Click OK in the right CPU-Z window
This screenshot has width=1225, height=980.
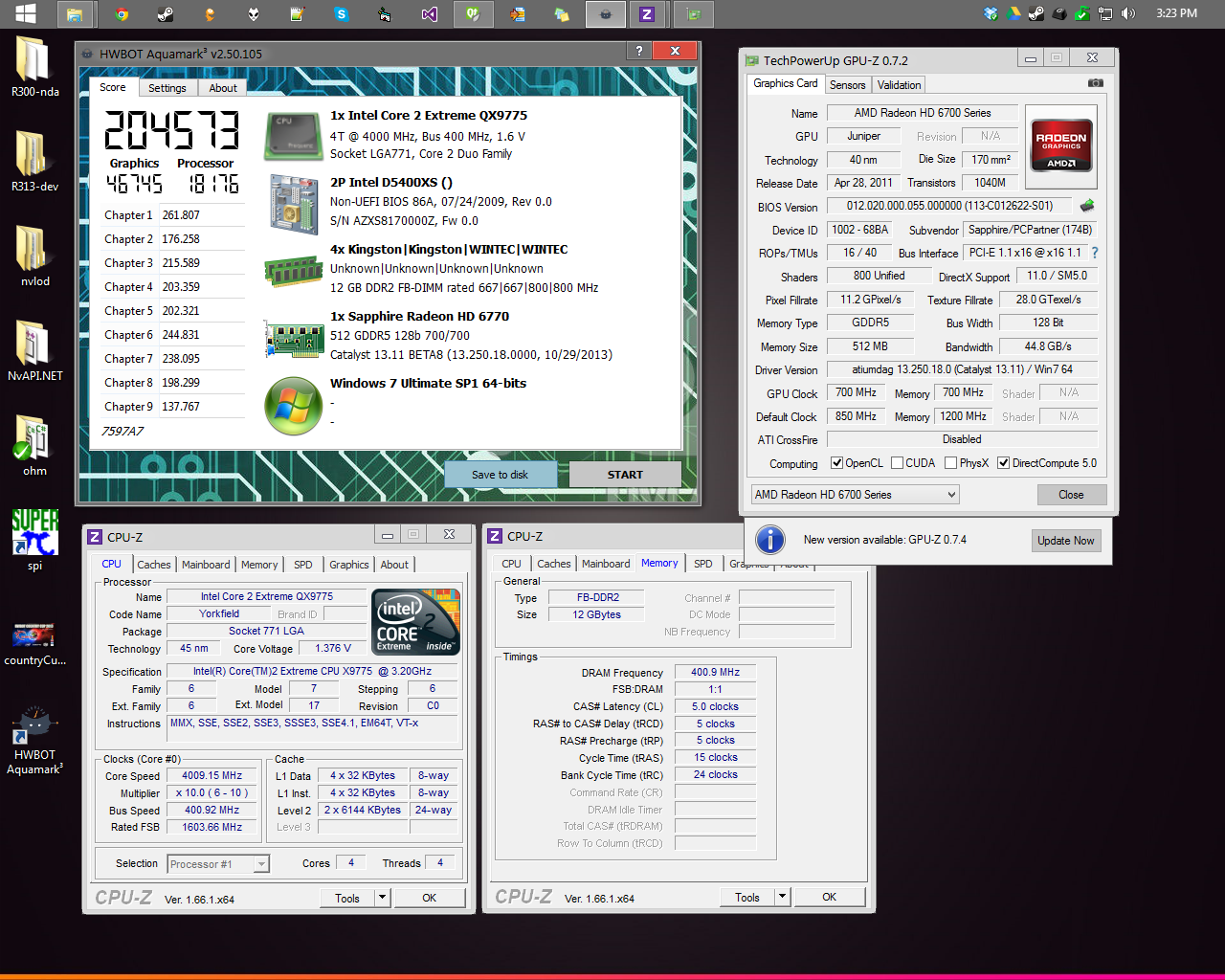coord(830,897)
